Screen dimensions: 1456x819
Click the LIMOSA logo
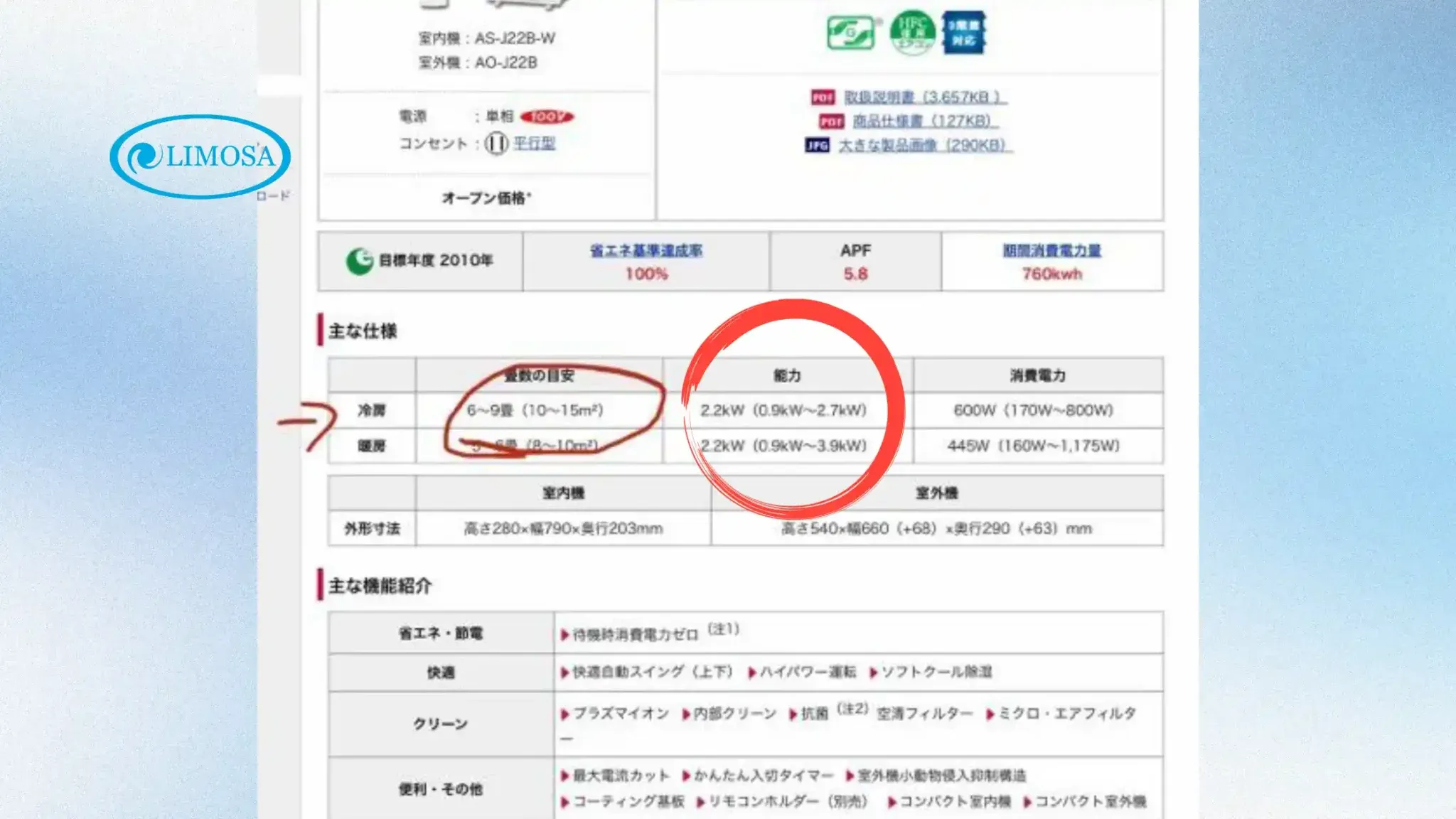200,156
